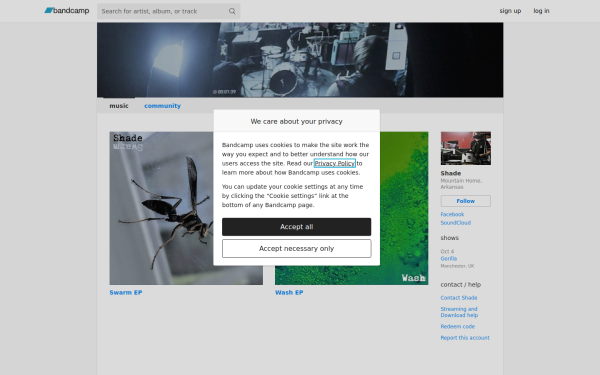The height and width of the screenshot is (375, 600).
Task: Click the Contact Shade link
Action: coord(459,298)
